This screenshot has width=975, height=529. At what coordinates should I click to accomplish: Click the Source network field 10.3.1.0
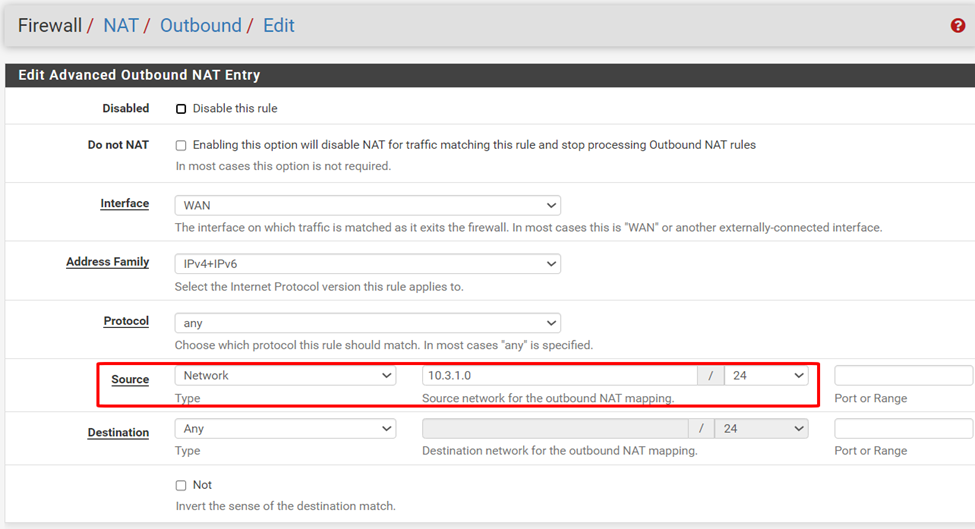(x=559, y=376)
